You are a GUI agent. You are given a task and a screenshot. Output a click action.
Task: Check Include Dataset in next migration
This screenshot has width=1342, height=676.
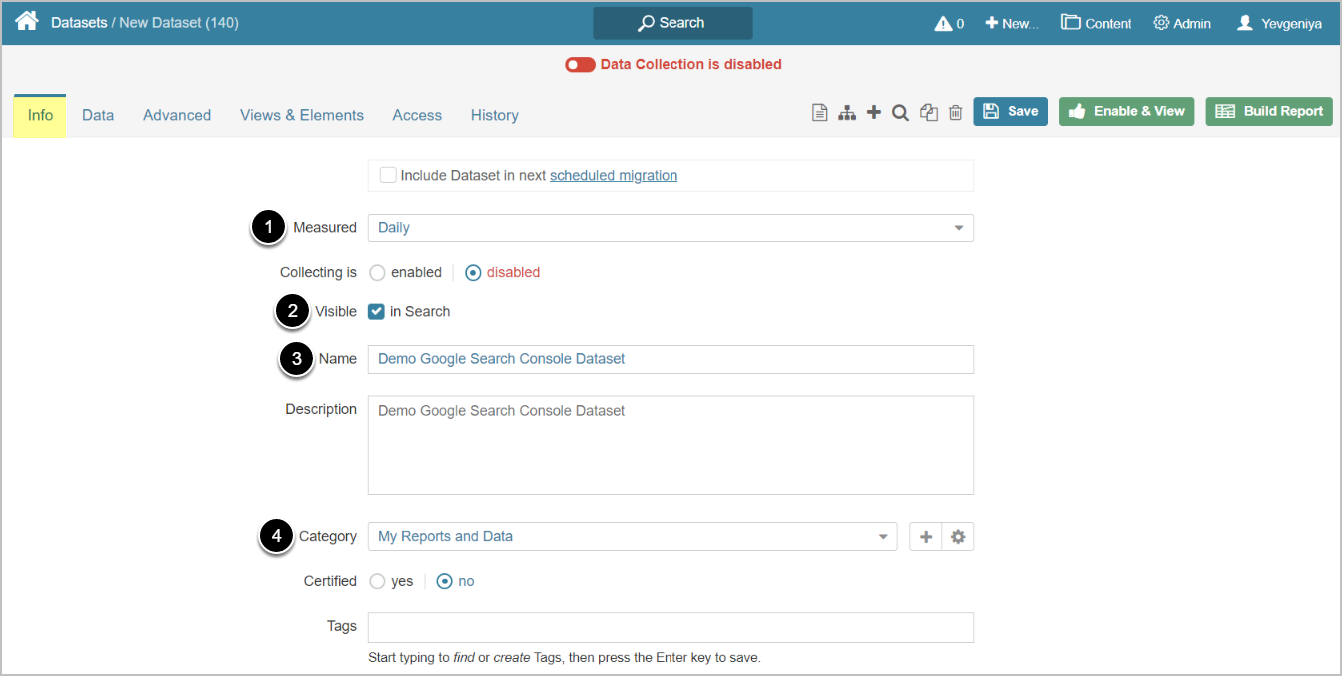(x=388, y=175)
